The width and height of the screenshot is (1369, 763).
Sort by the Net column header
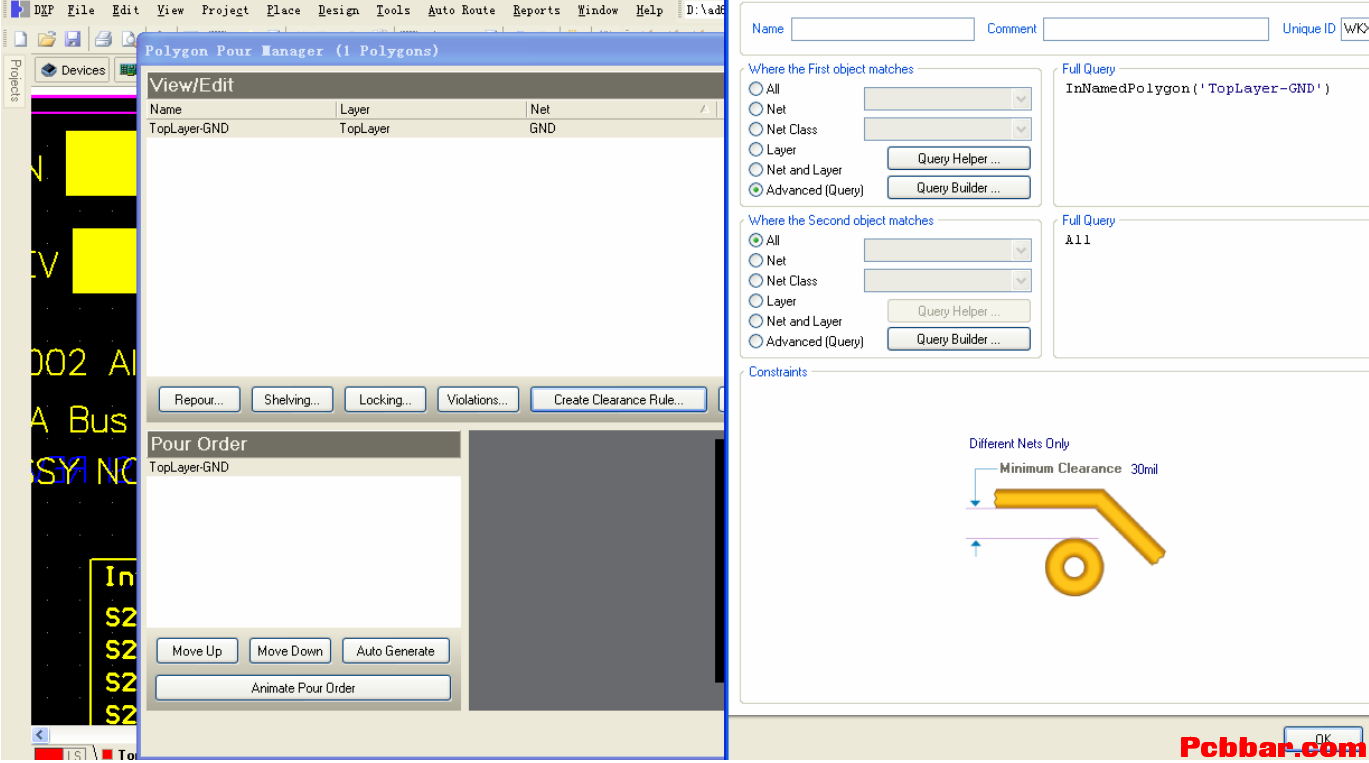(621, 110)
